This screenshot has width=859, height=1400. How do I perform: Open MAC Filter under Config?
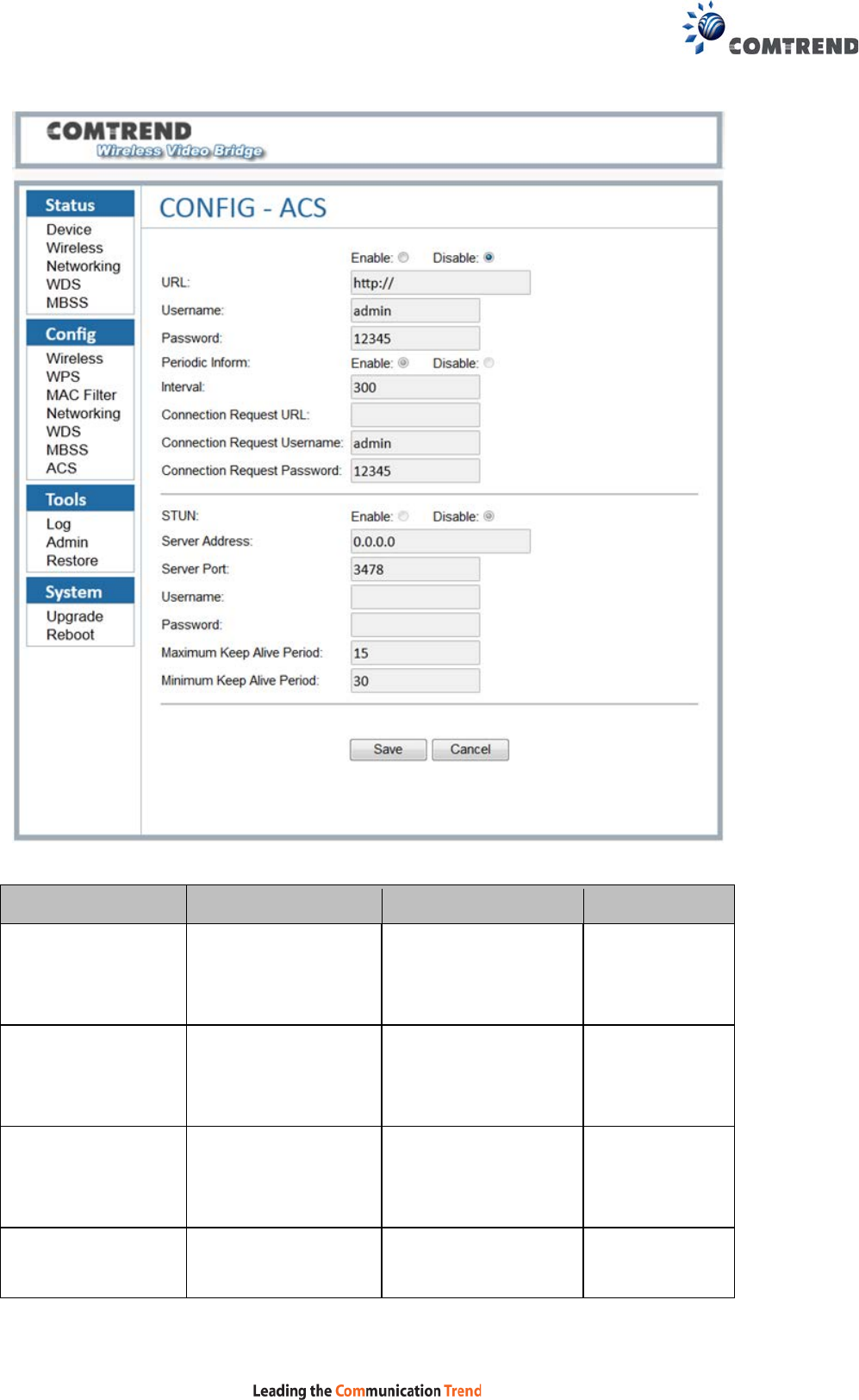[x=81, y=395]
